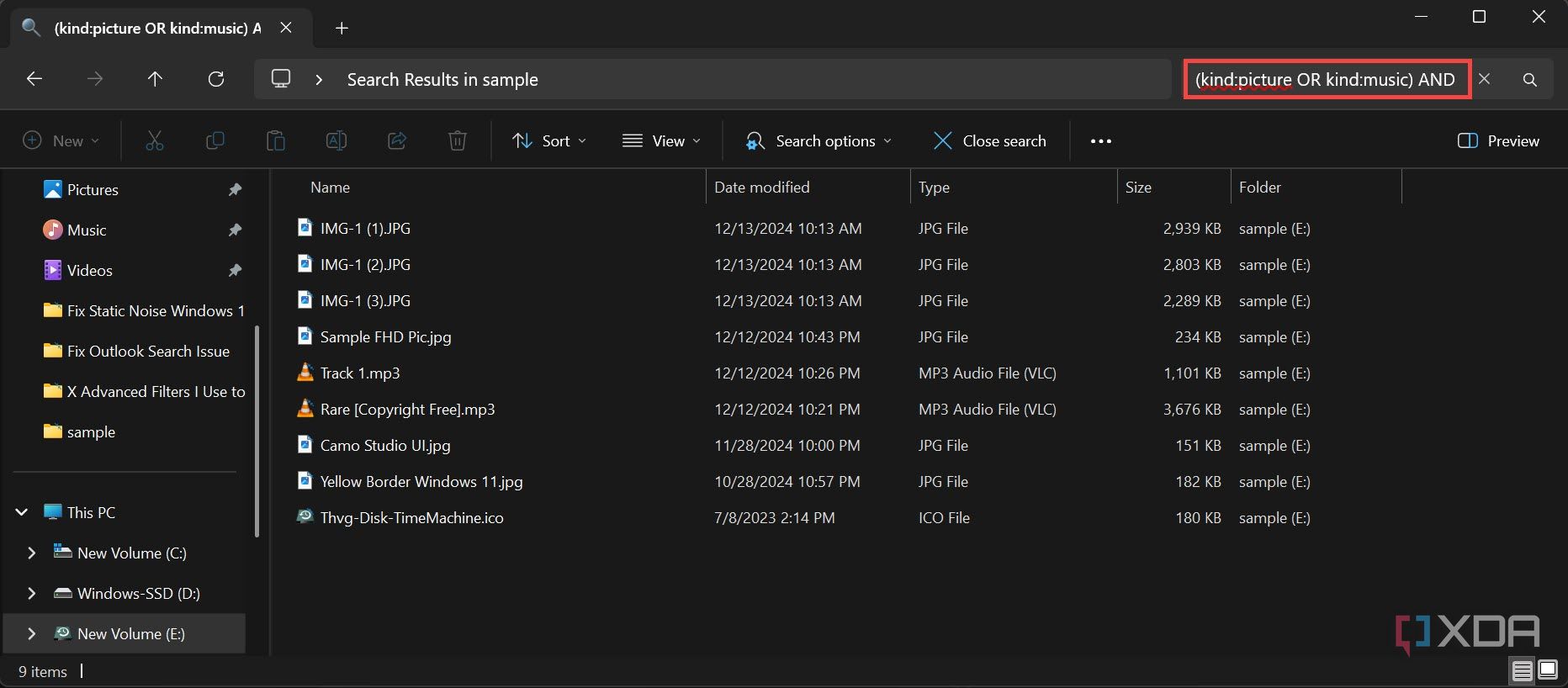This screenshot has height=688, width=1568.
Task: Close the current search tab
Action: pyautogui.click(x=286, y=28)
